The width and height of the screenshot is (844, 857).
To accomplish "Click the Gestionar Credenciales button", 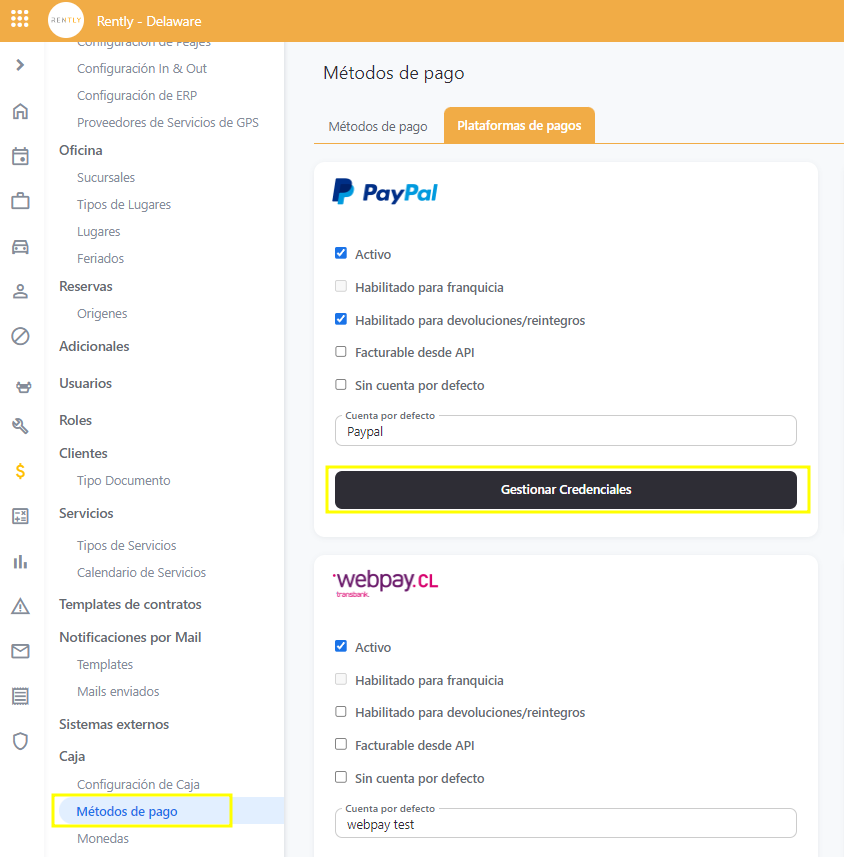I will [x=566, y=490].
